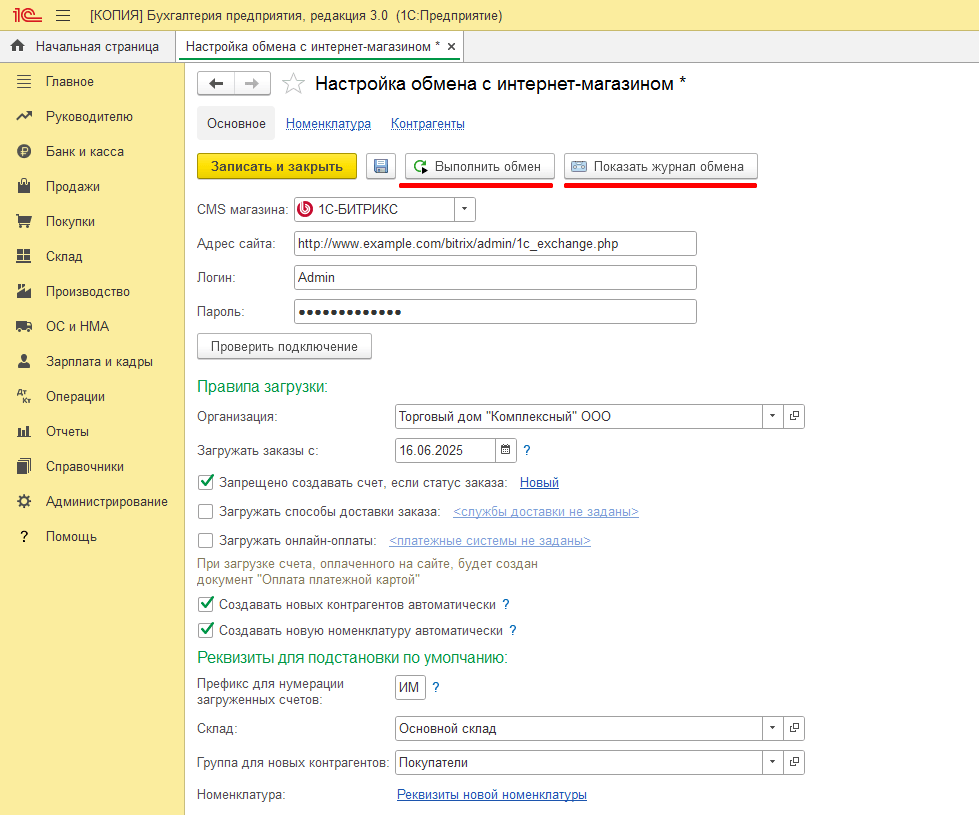Image resolution: width=979 pixels, height=815 pixels.
Task: Switch to Начальная страница tab
Action: tap(87, 46)
